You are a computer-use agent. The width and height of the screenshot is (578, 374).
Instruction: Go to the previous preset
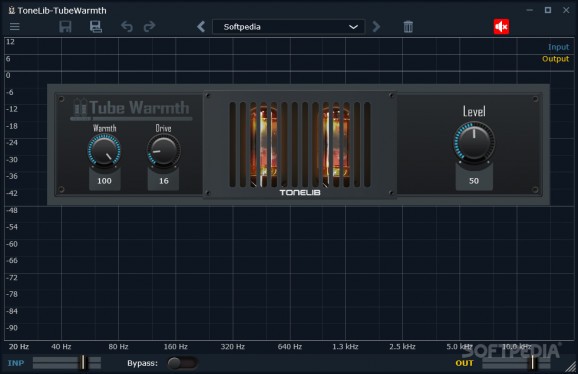(201, 27)
